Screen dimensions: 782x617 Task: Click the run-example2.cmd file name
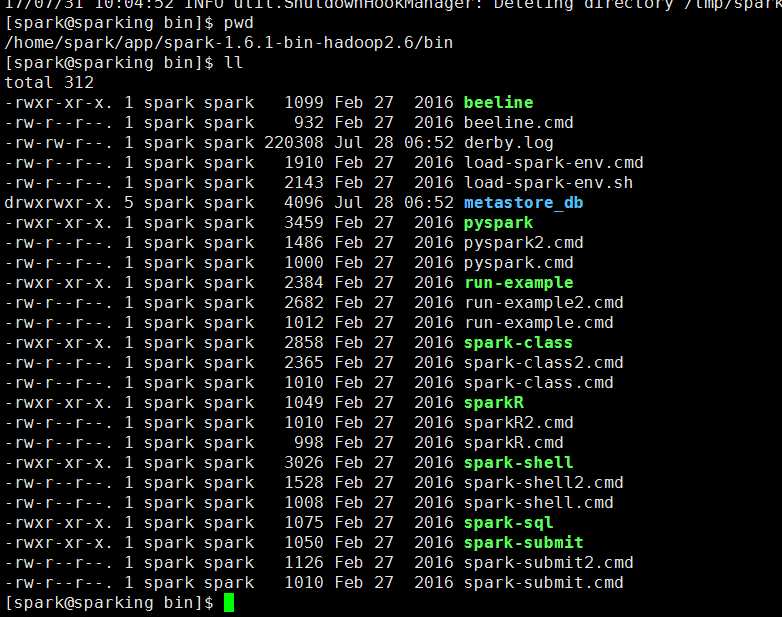(543, 303)
